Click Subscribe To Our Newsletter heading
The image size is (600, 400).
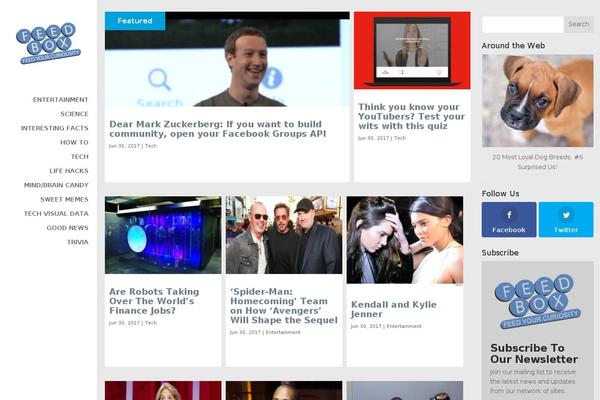pos(534,354)
